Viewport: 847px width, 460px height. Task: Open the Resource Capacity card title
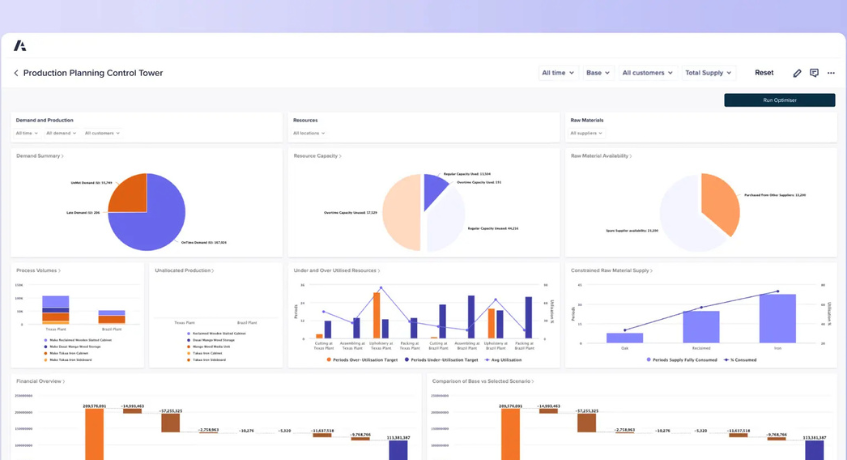[316, 156]
